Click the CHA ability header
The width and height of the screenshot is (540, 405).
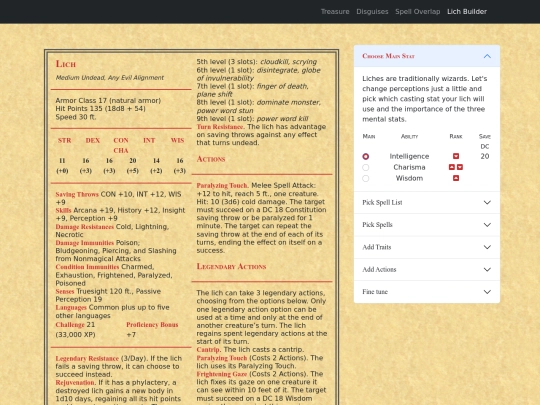121,150
